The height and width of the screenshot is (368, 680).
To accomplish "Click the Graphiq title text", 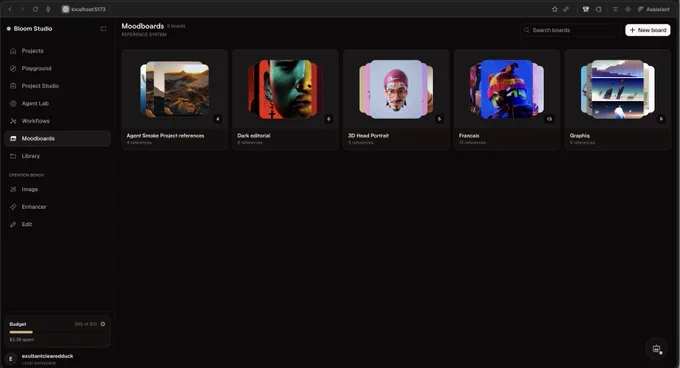I will coord(579,136).
